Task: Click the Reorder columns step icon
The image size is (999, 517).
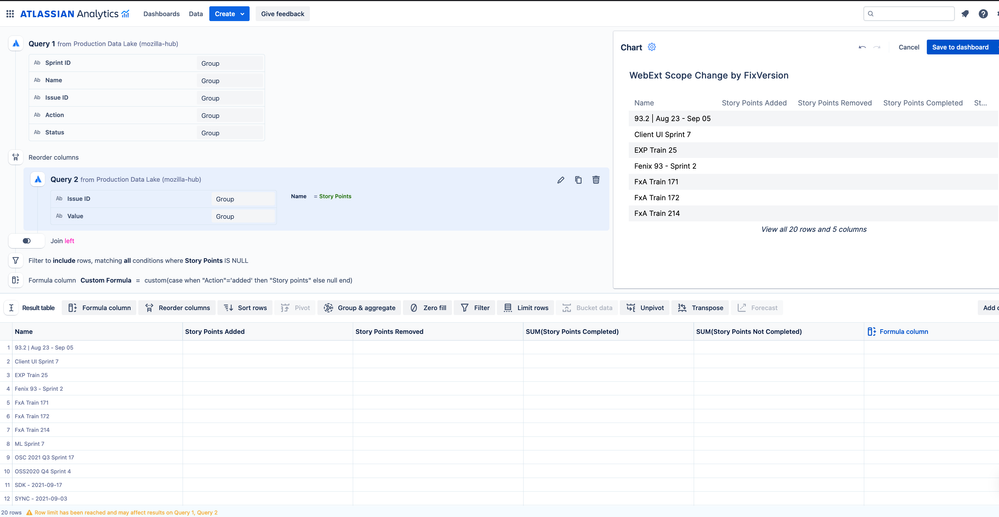Action: [x=16, y=157]
